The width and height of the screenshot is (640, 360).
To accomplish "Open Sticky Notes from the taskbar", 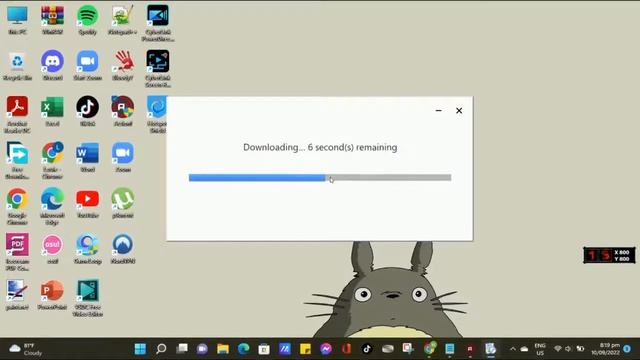I will 305,349.
